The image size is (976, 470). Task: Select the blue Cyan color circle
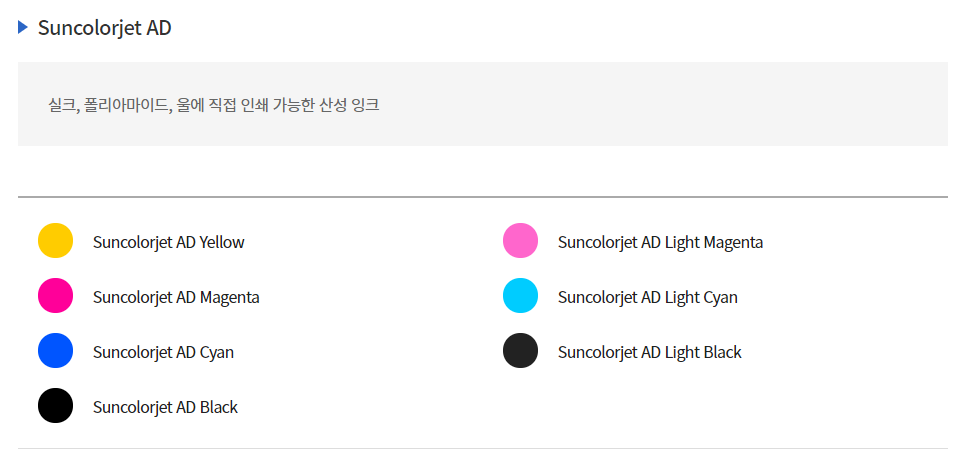point(55,350)
